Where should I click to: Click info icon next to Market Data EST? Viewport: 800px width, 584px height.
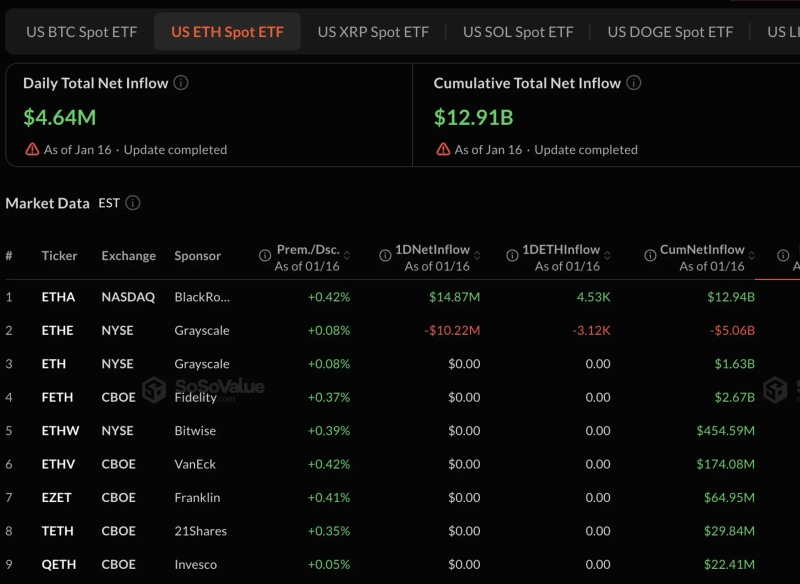point(133,203)
